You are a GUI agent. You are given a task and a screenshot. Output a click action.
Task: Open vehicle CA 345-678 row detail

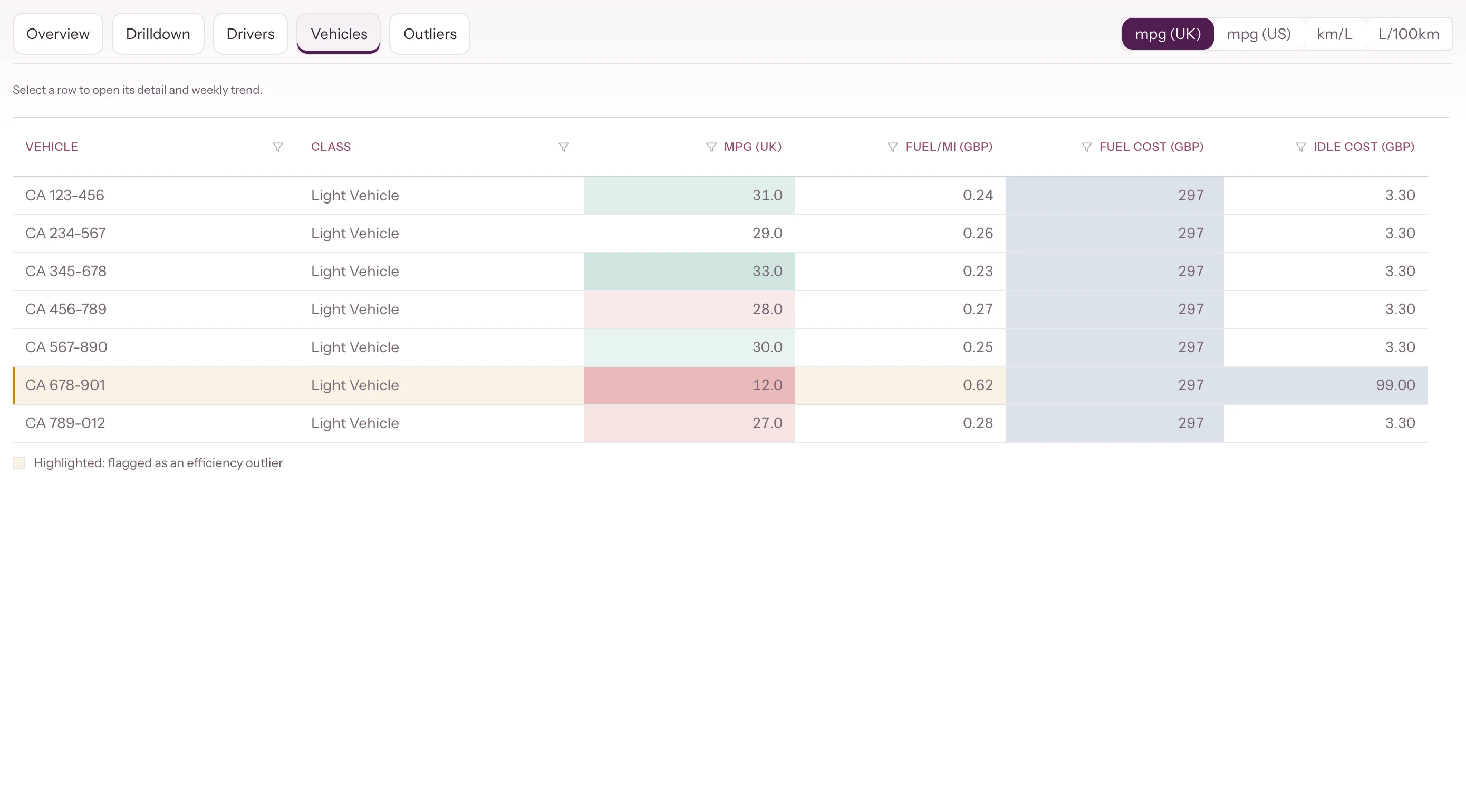click(720, 272)
